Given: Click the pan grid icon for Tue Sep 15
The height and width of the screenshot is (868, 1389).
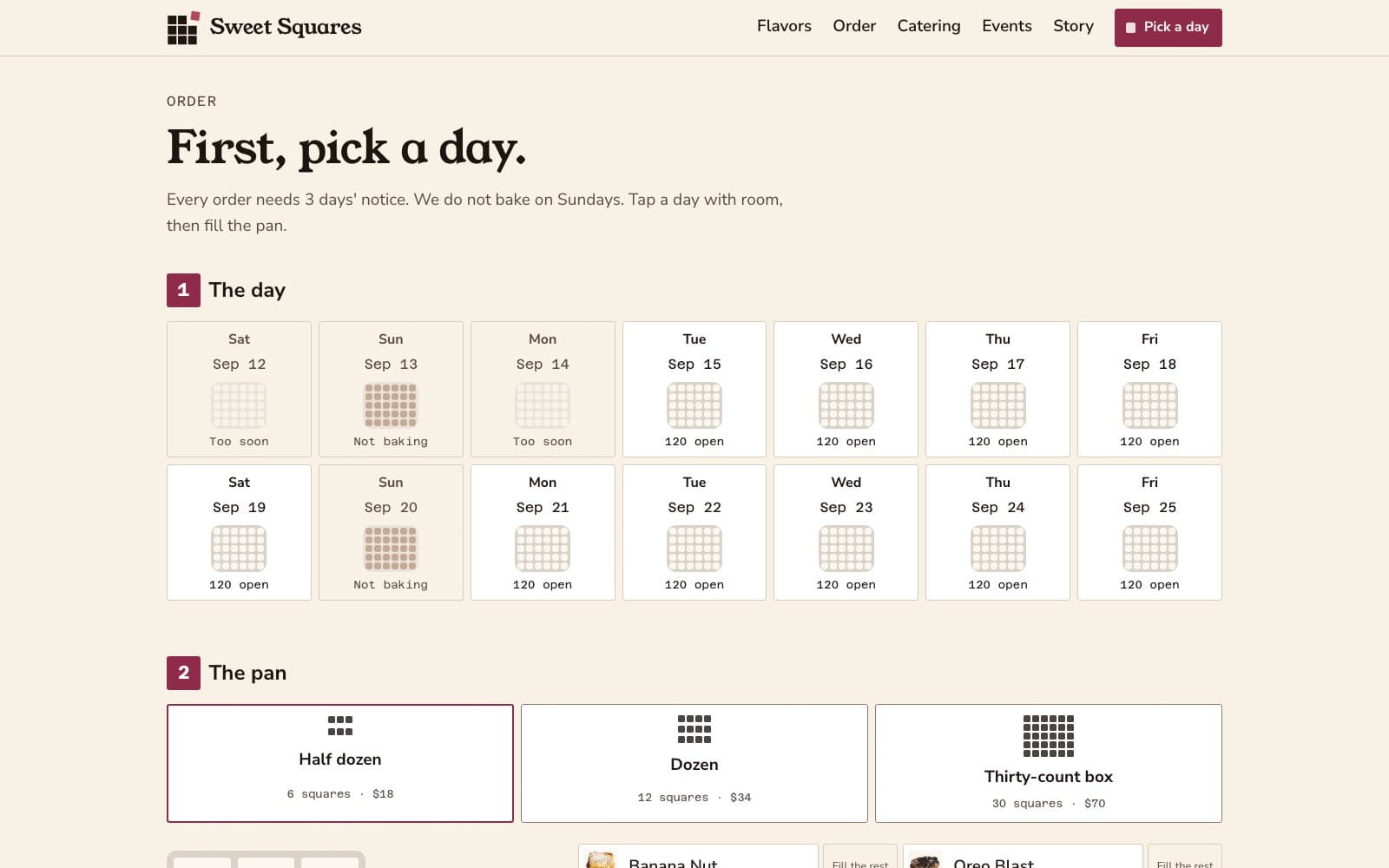Looking at the screenshot, I should click(694, 405).
